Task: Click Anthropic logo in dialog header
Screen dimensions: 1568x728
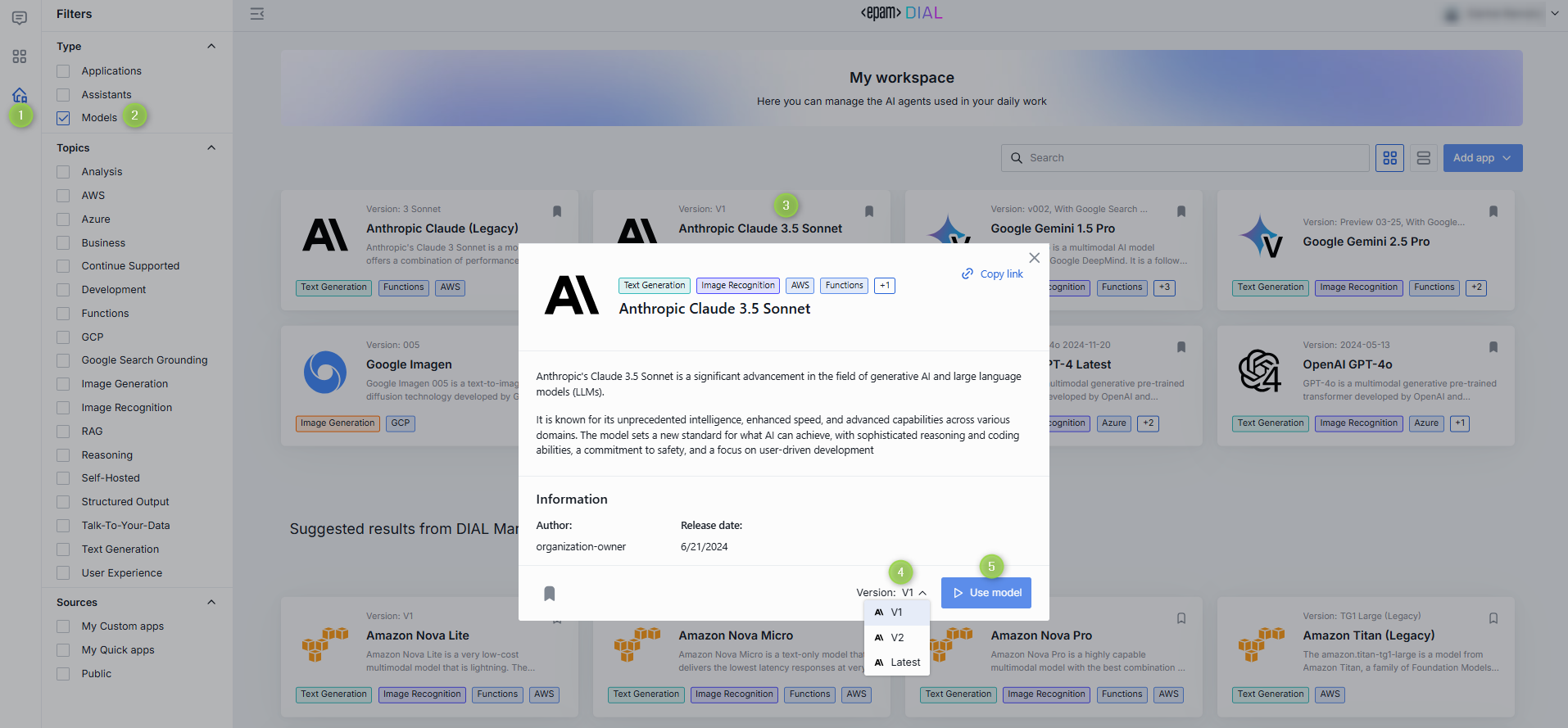Action: (572, 295)
